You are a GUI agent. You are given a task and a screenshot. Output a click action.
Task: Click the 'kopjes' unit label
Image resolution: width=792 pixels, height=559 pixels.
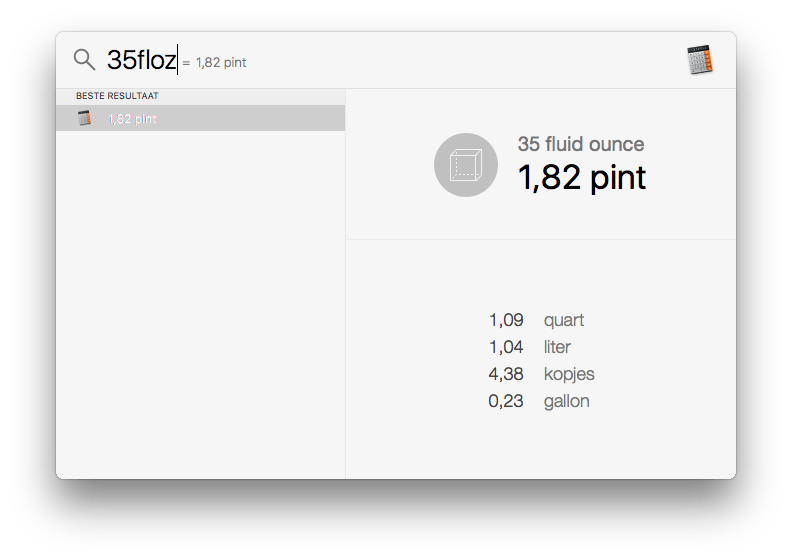click(x=569, y=374)
